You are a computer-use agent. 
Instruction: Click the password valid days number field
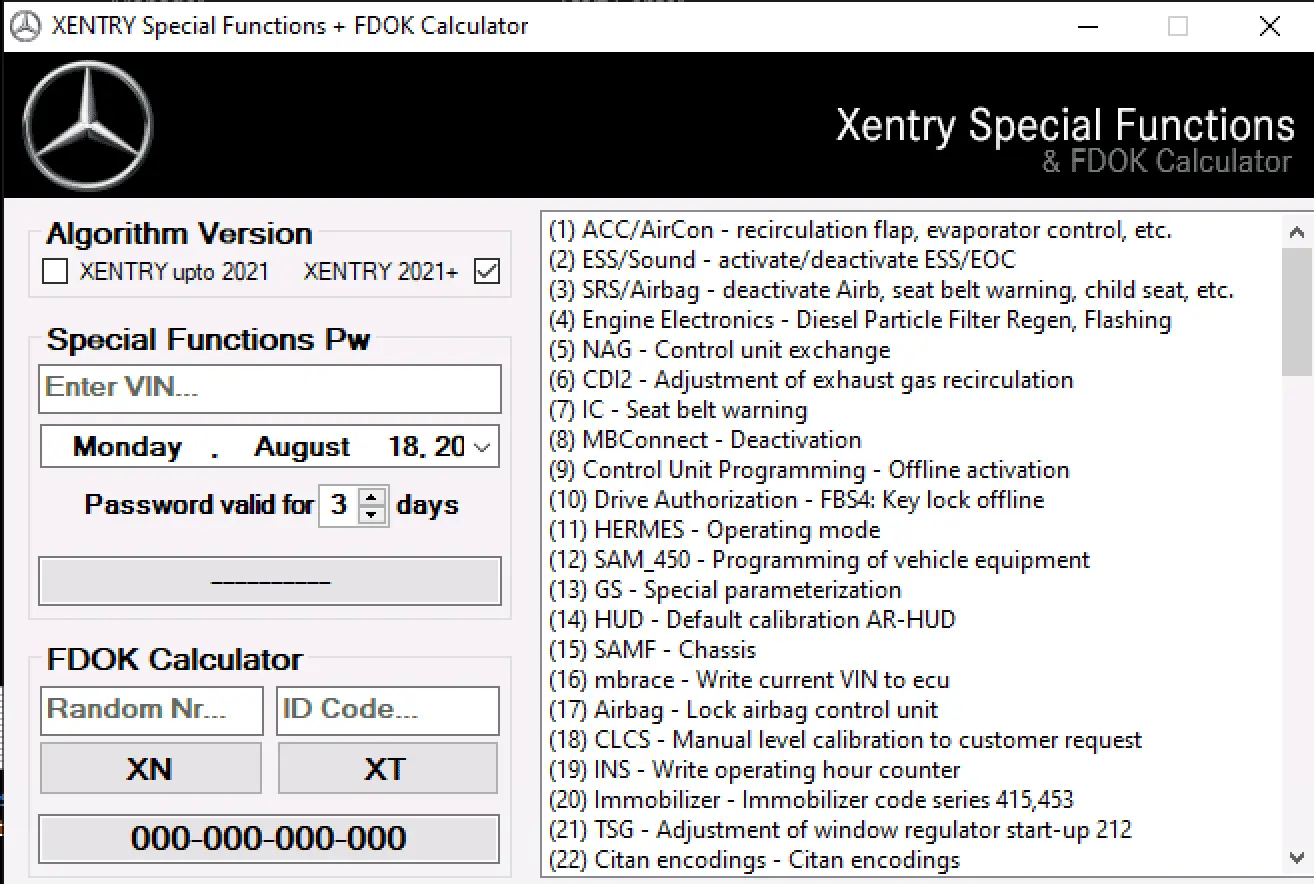338,505
